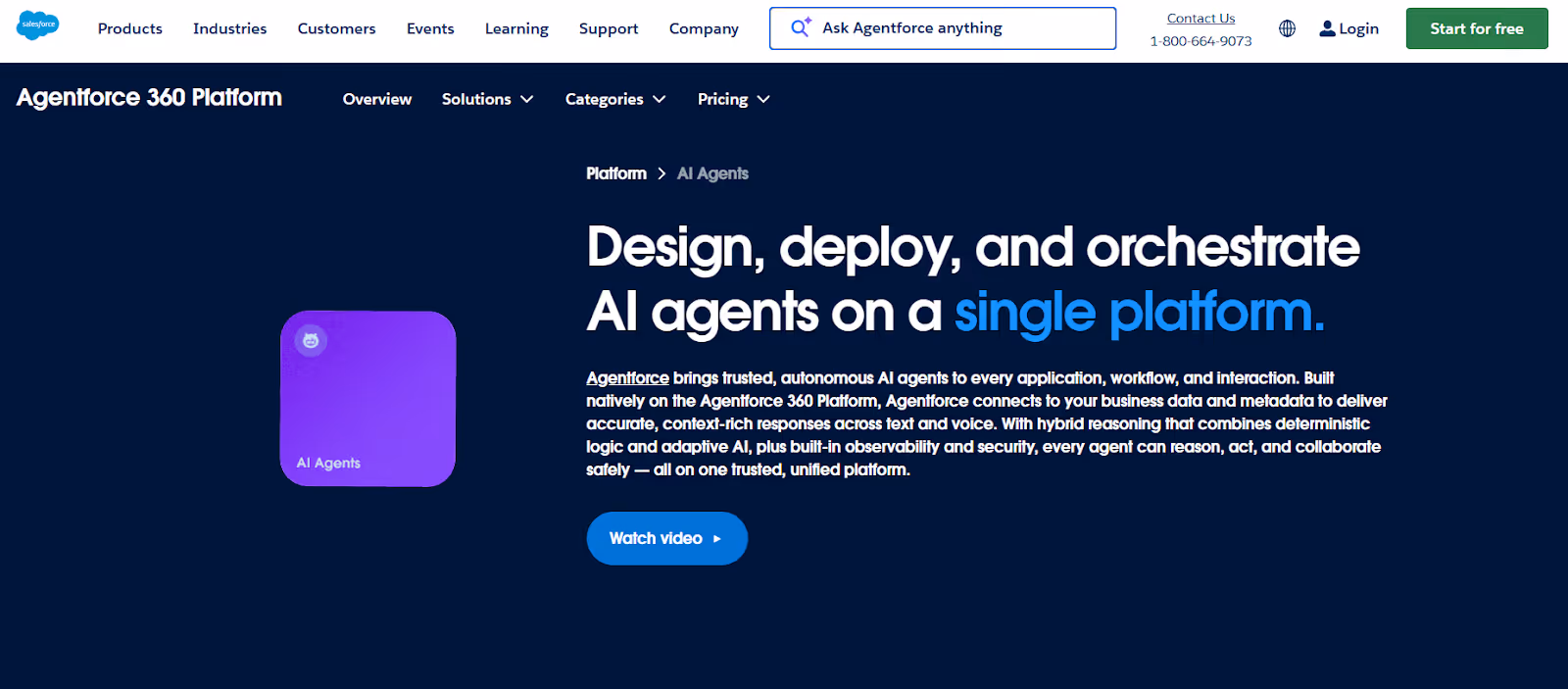This screenshot has height=689, width=1568.
Task: Focus the Ask Agentforce anything field
Action: tap(943, 28)
